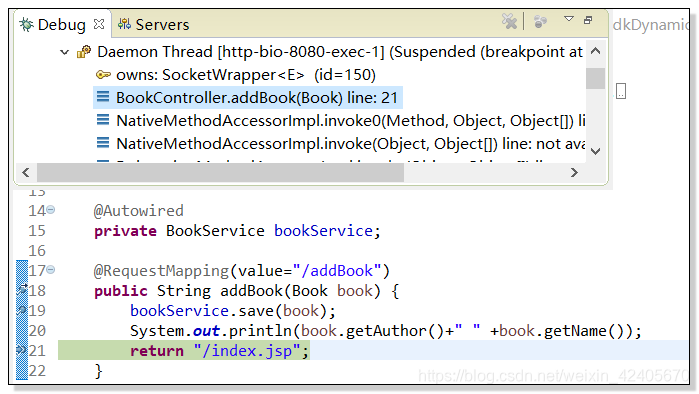Select NativeMethodAccessorImpl.invoke0 stack frame

pos(350,121)
